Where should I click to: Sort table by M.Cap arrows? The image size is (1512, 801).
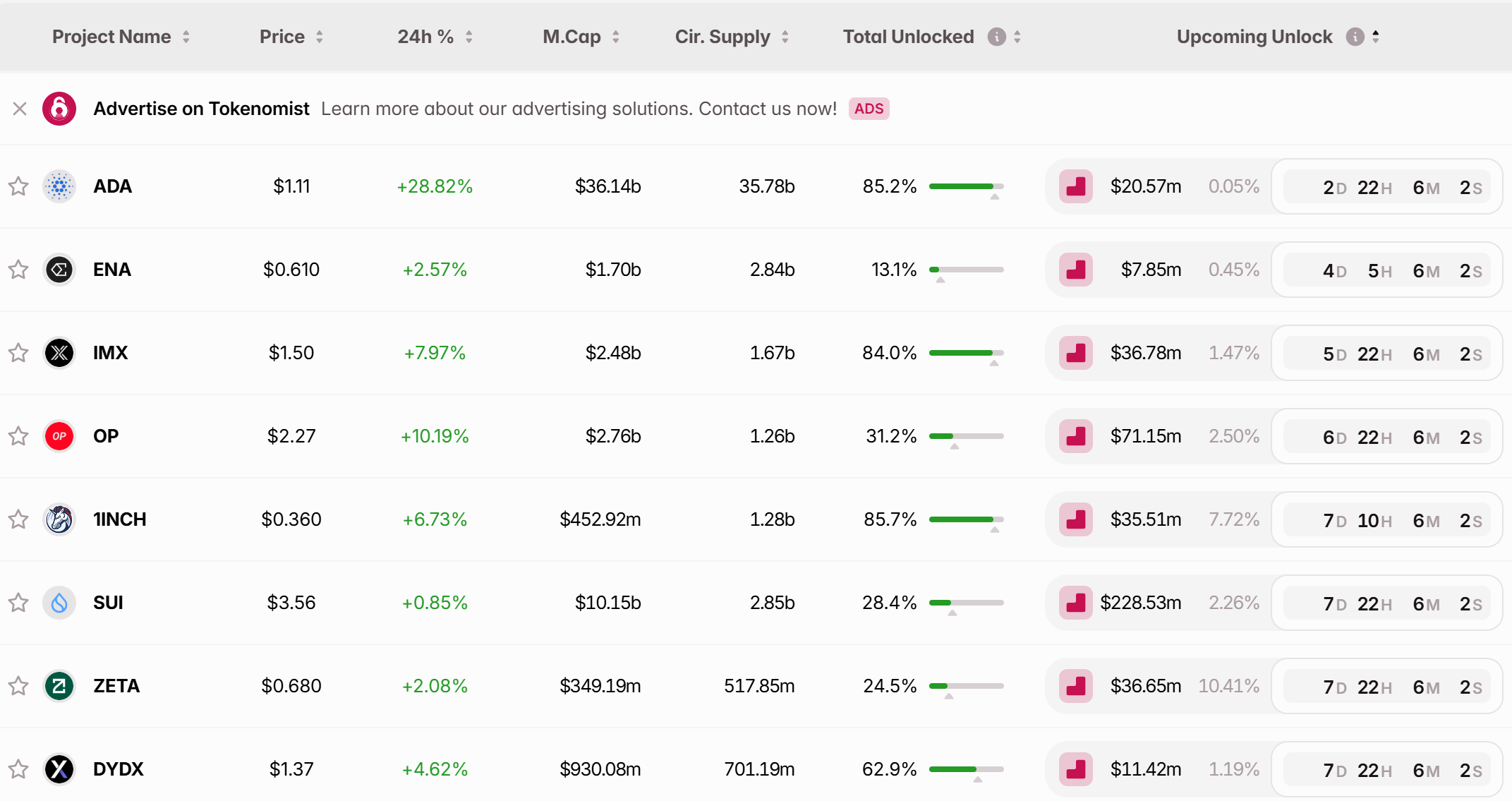tap(616, 37)
